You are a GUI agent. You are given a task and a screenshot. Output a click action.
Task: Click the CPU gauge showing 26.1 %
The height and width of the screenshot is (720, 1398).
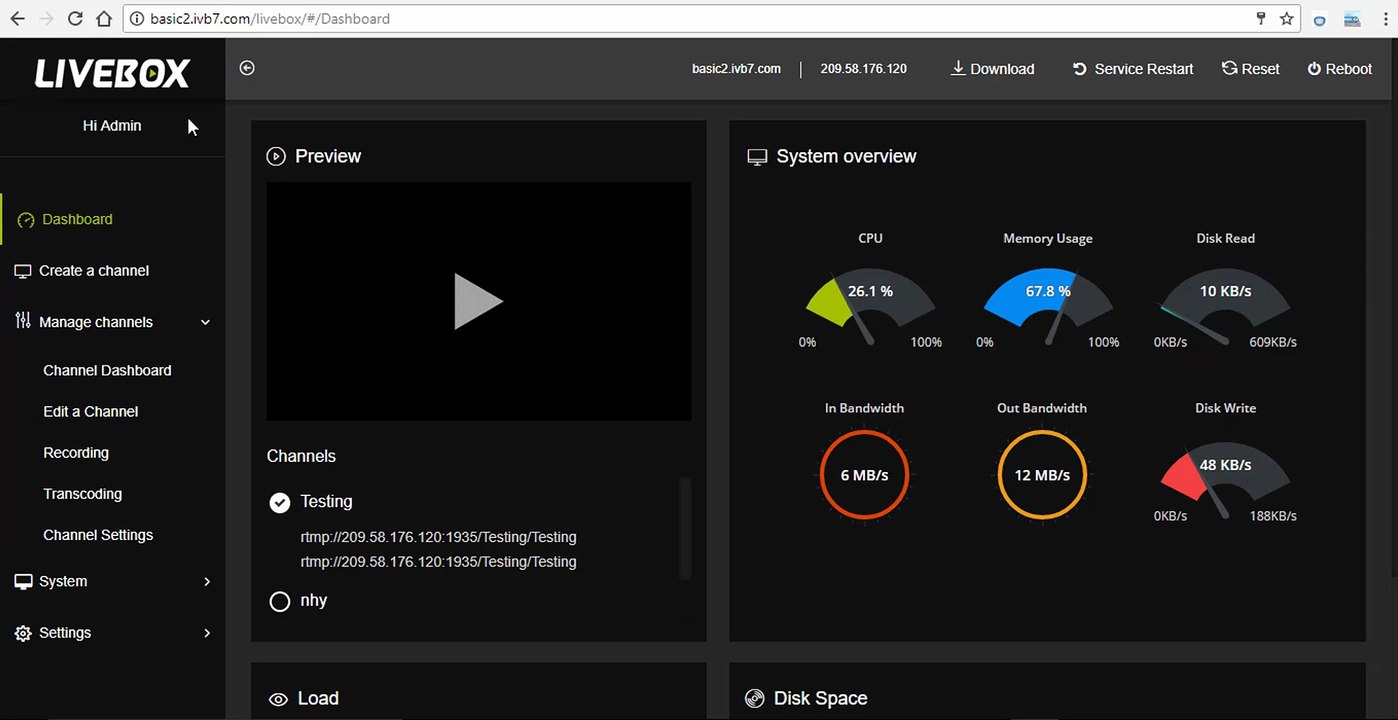870,305
